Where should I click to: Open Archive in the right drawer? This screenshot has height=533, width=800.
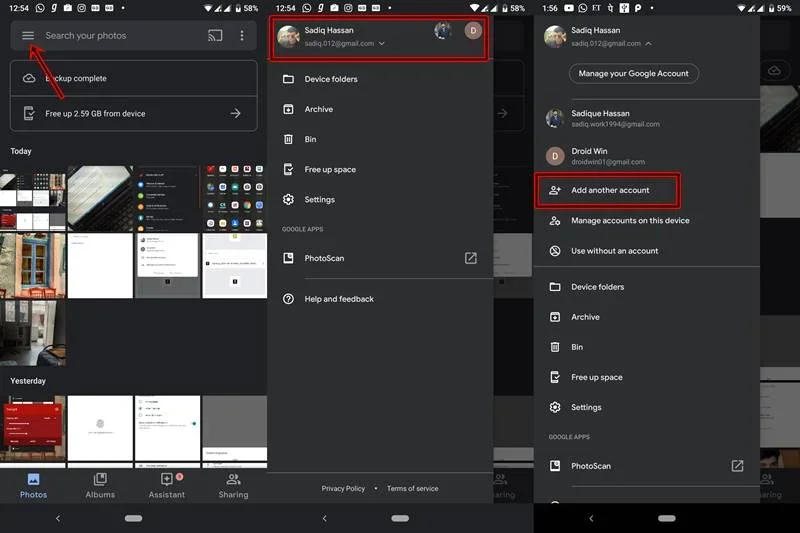tap(646, 317)
